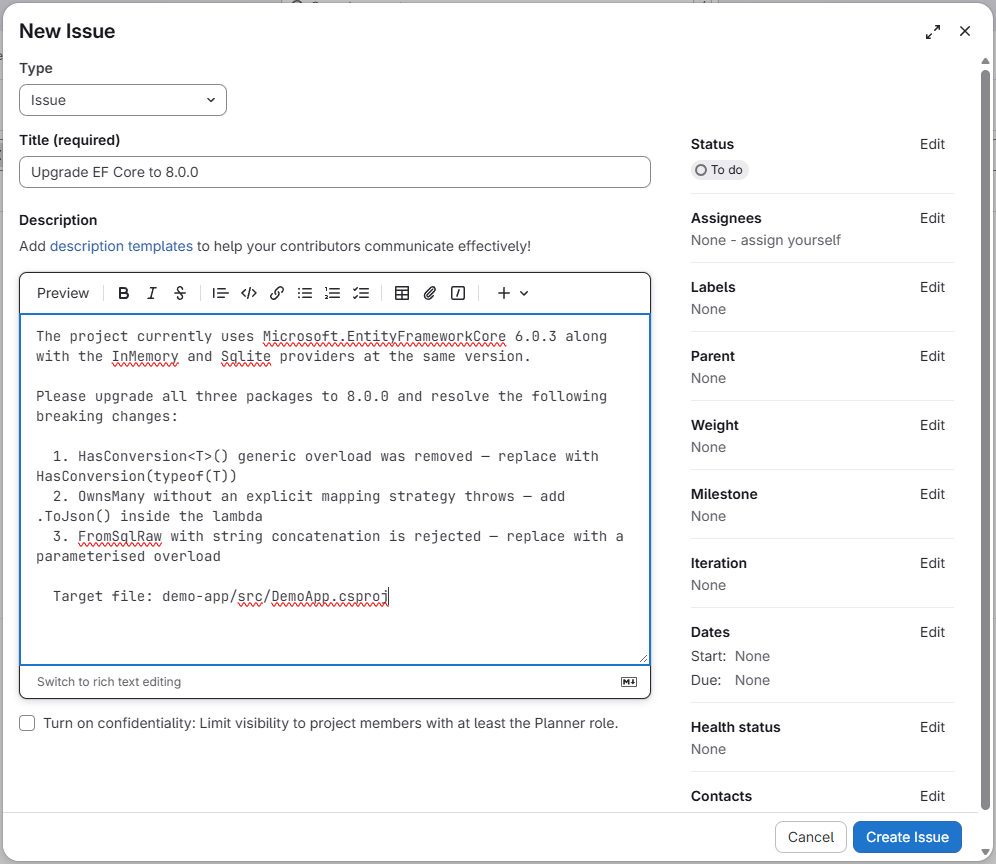The width and height of the screenshot is (996, 864).
Task: Apply italic formatting to description text
Action: [x=152, y=293]
